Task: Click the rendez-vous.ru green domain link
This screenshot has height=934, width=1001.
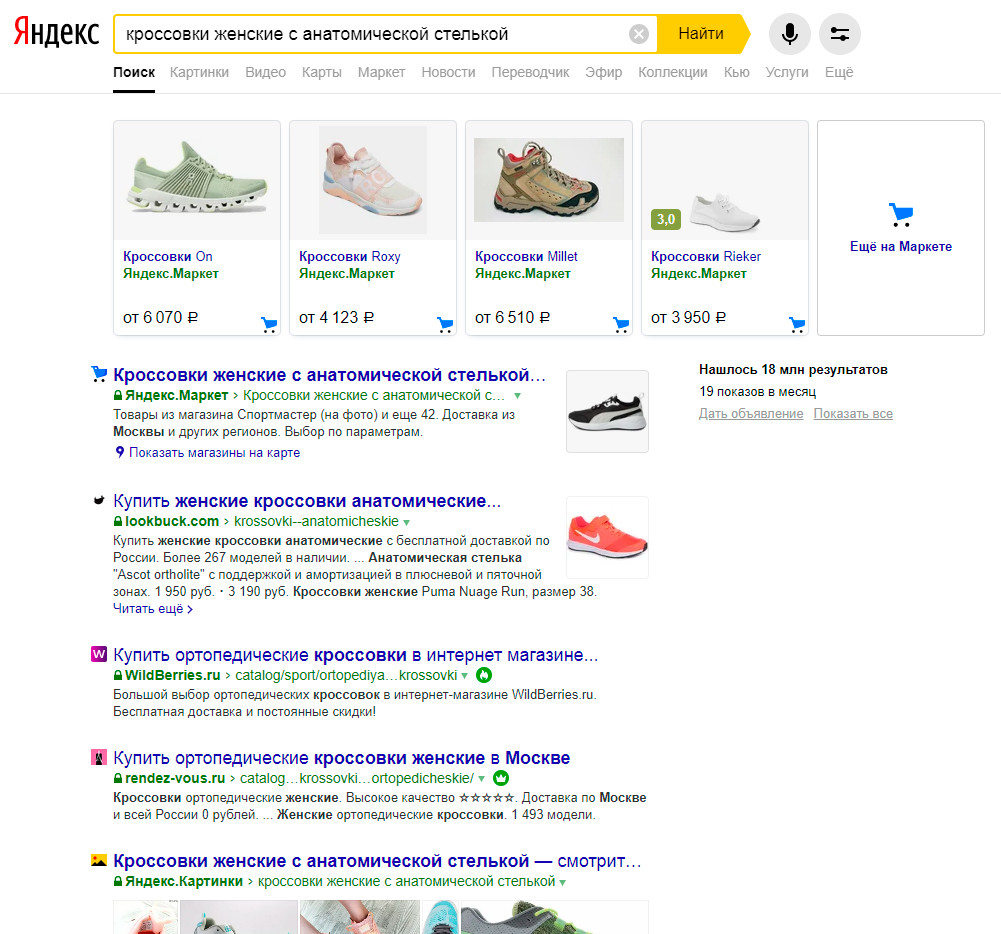Action: click(x=175, y=778)
